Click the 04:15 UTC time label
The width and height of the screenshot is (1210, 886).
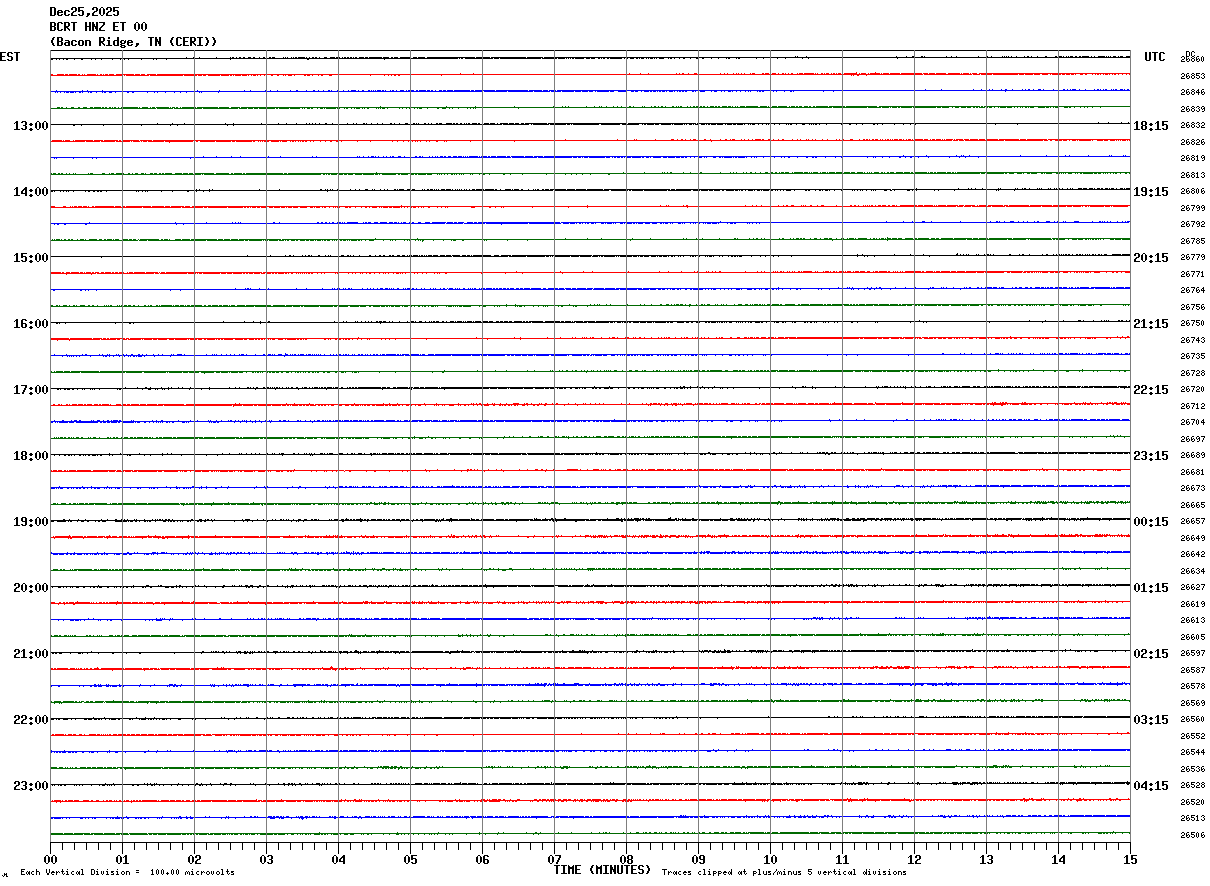(1151, 786)
